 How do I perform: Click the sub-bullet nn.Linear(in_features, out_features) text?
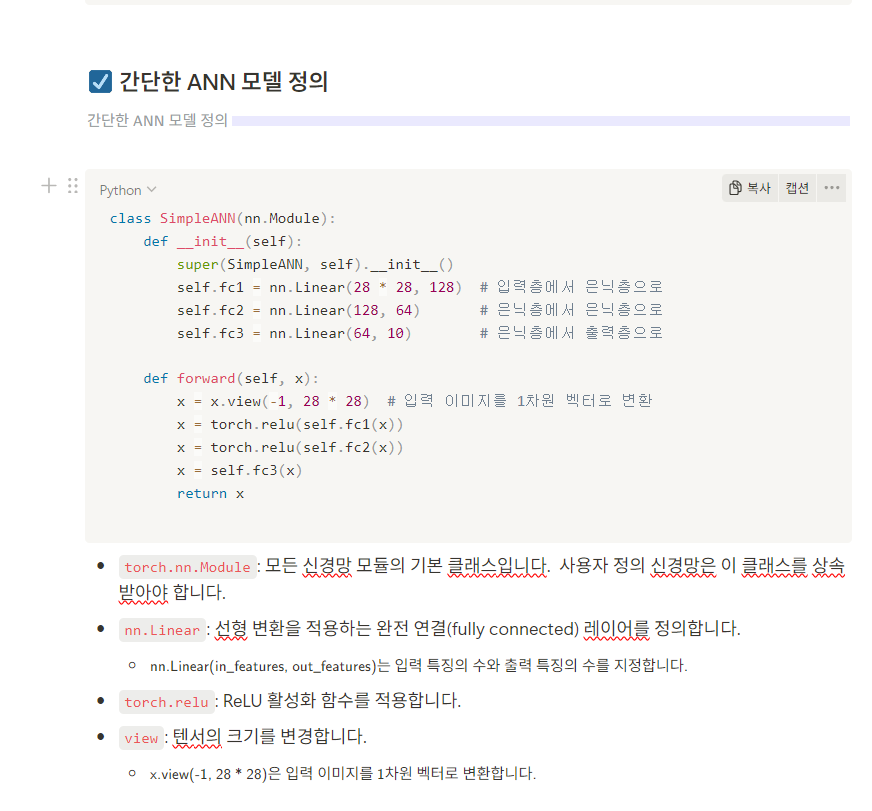[419, 665]
